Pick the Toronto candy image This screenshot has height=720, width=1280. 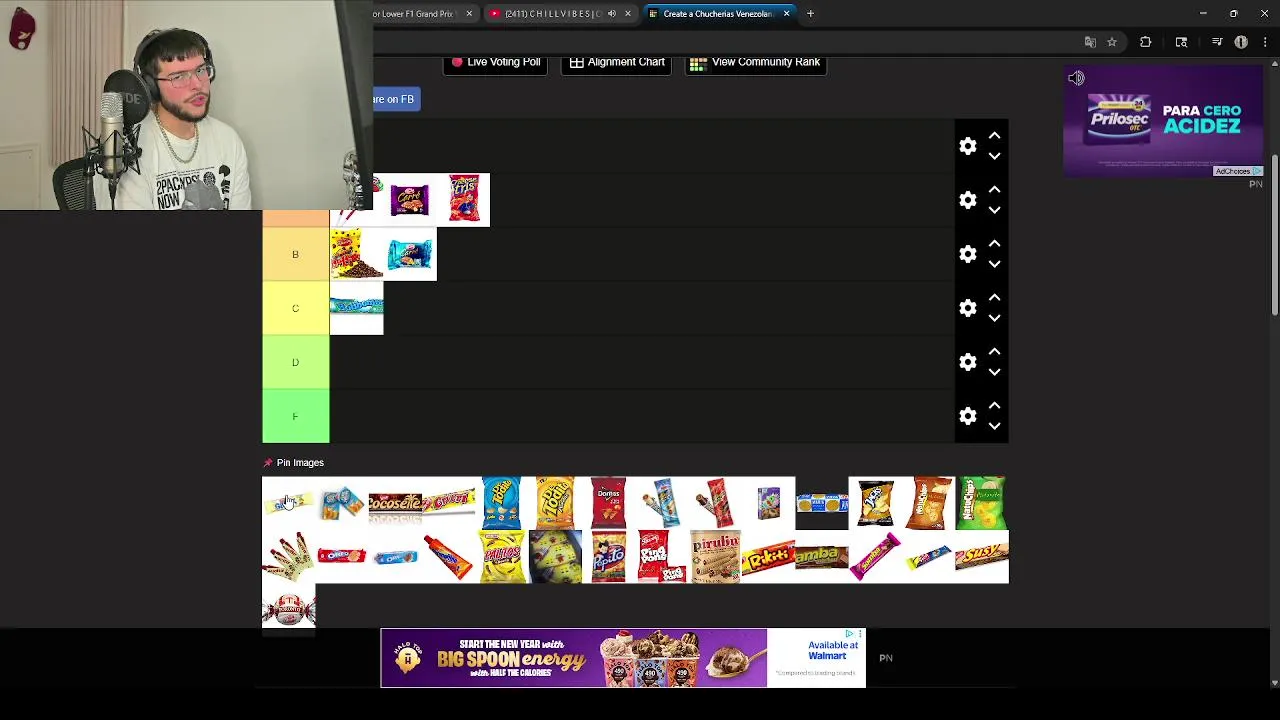point(288,610)
